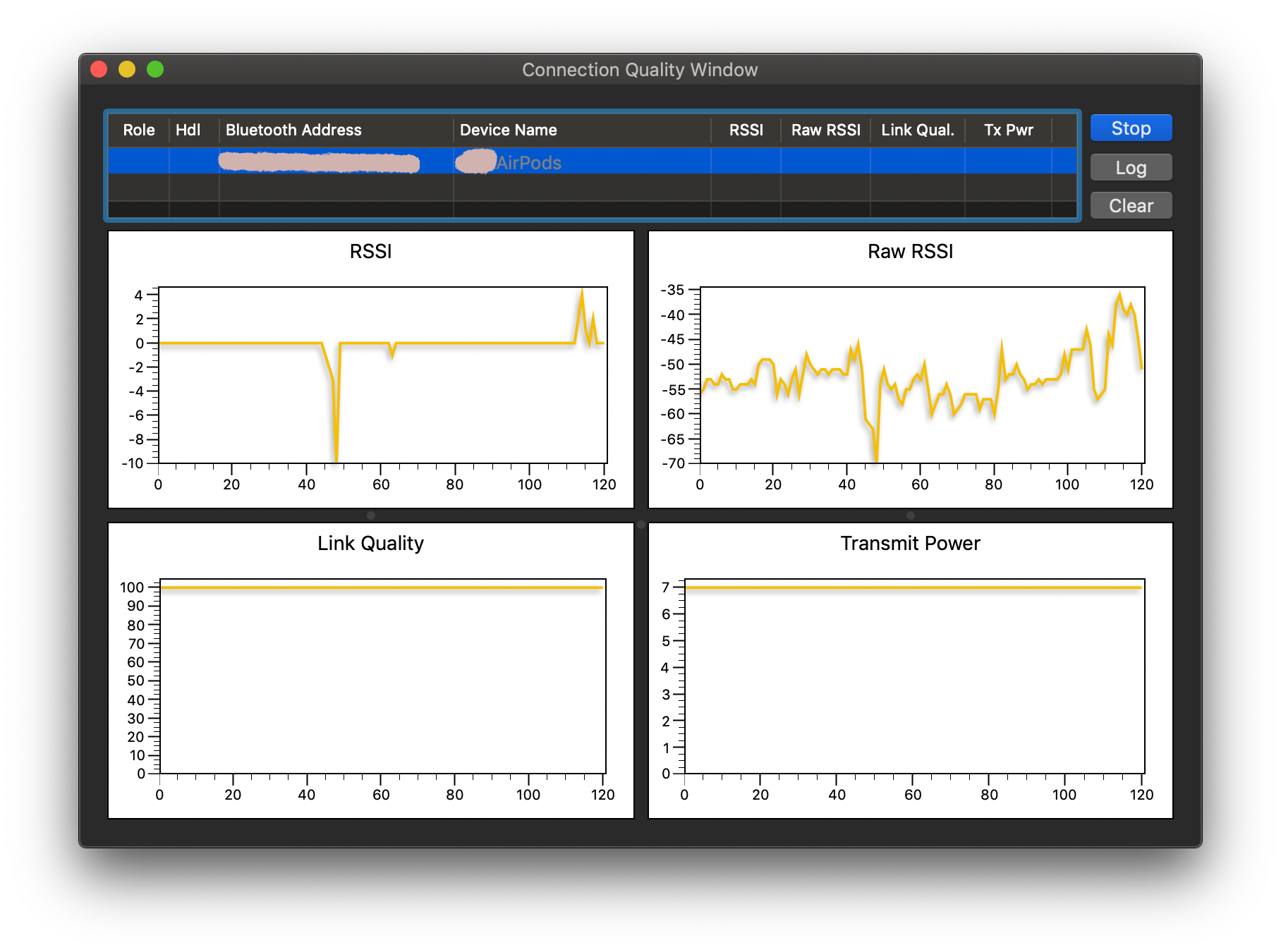Click the Raw RSSI column header
Viewport: 1281px width, 952px height.
click(825, 130)
